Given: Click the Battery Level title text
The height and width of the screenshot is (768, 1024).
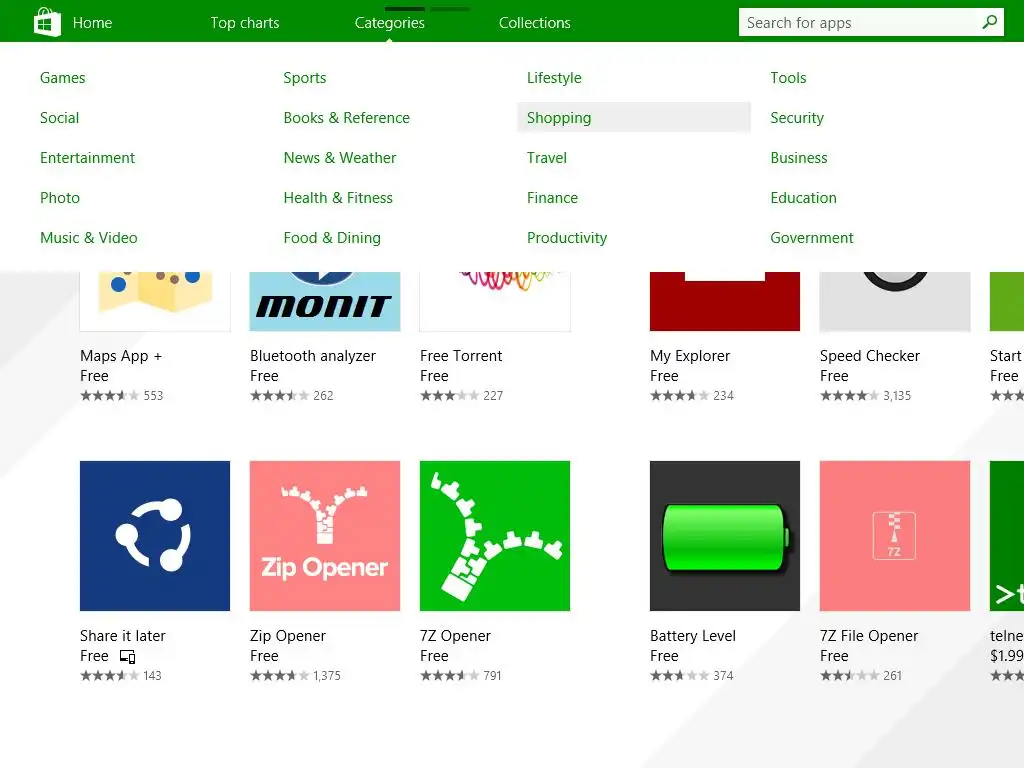Looking at the screenshot, I should 692,636.
